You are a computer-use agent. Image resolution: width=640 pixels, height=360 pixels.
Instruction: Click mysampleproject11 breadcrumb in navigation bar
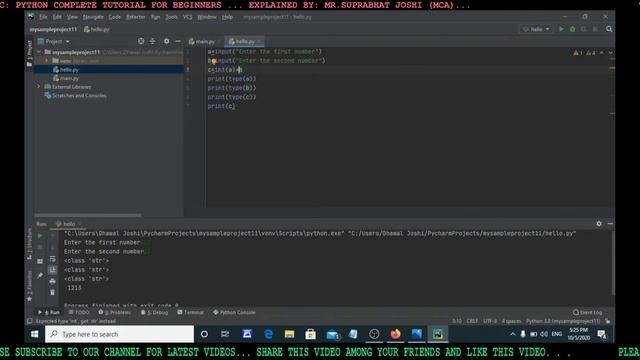coord(53,29)
